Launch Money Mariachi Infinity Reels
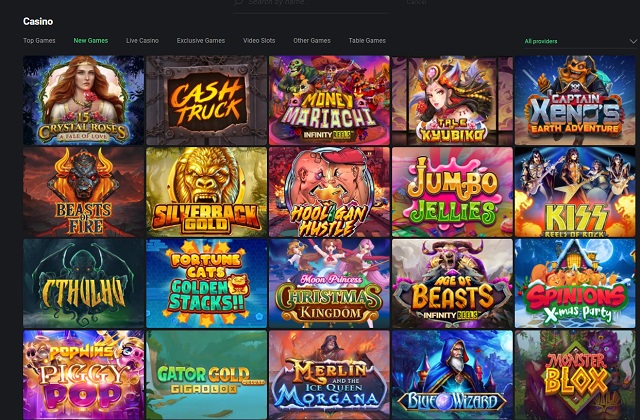The height and width of the screenshot is (420, 640). [x=329, y=100]
